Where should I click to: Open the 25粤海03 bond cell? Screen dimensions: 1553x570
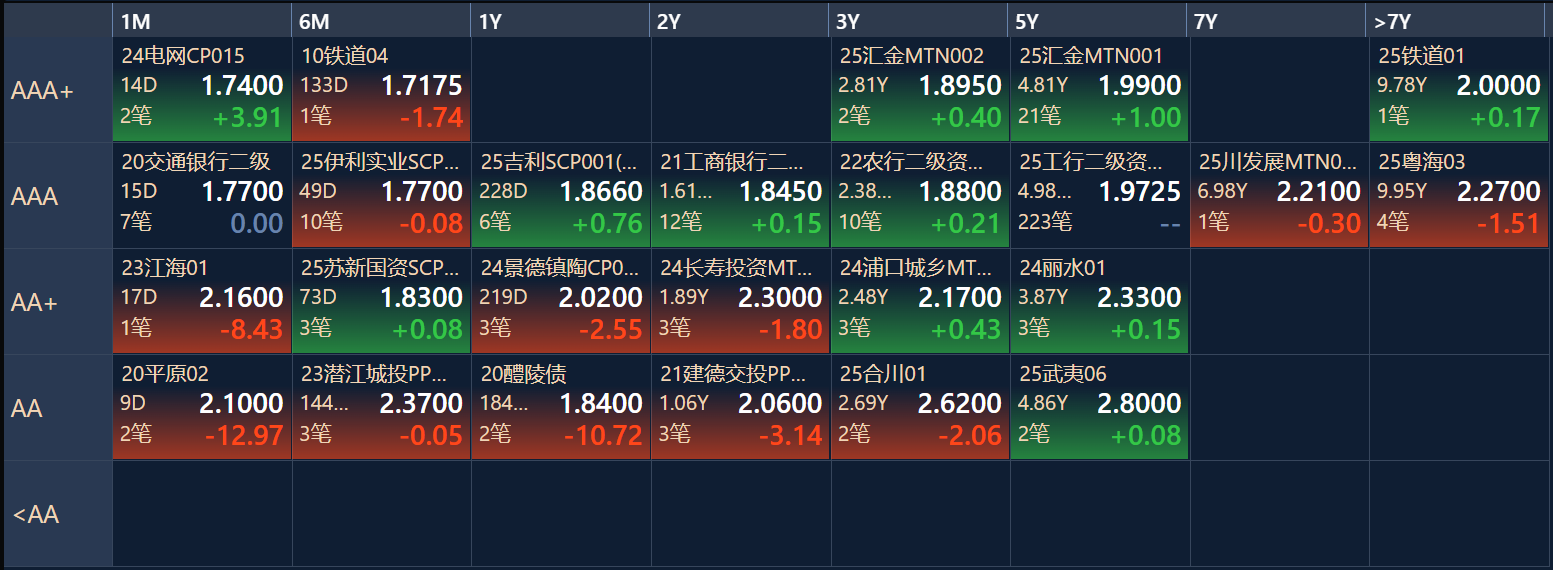pos(1457,196)
